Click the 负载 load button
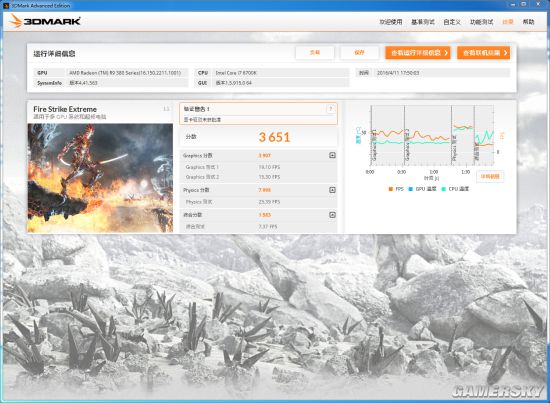550x403 pixels. click(x=315, y=53)
